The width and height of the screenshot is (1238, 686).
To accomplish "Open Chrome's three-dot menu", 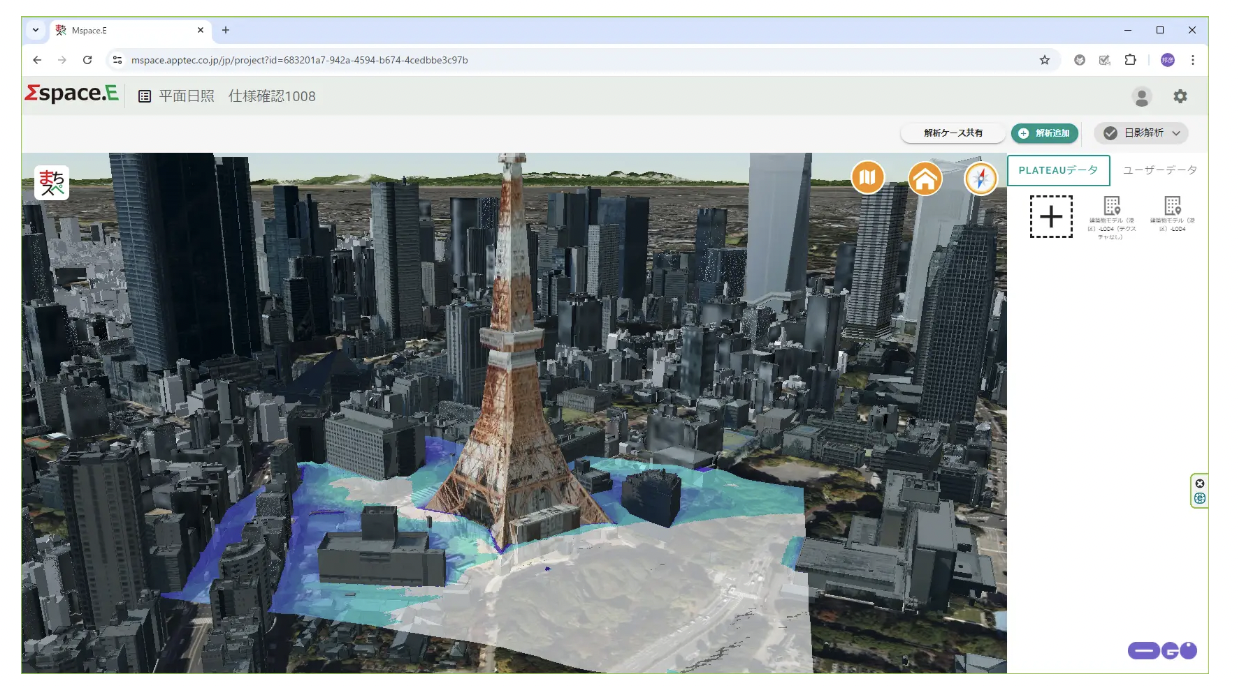I will pos(1192,60).
